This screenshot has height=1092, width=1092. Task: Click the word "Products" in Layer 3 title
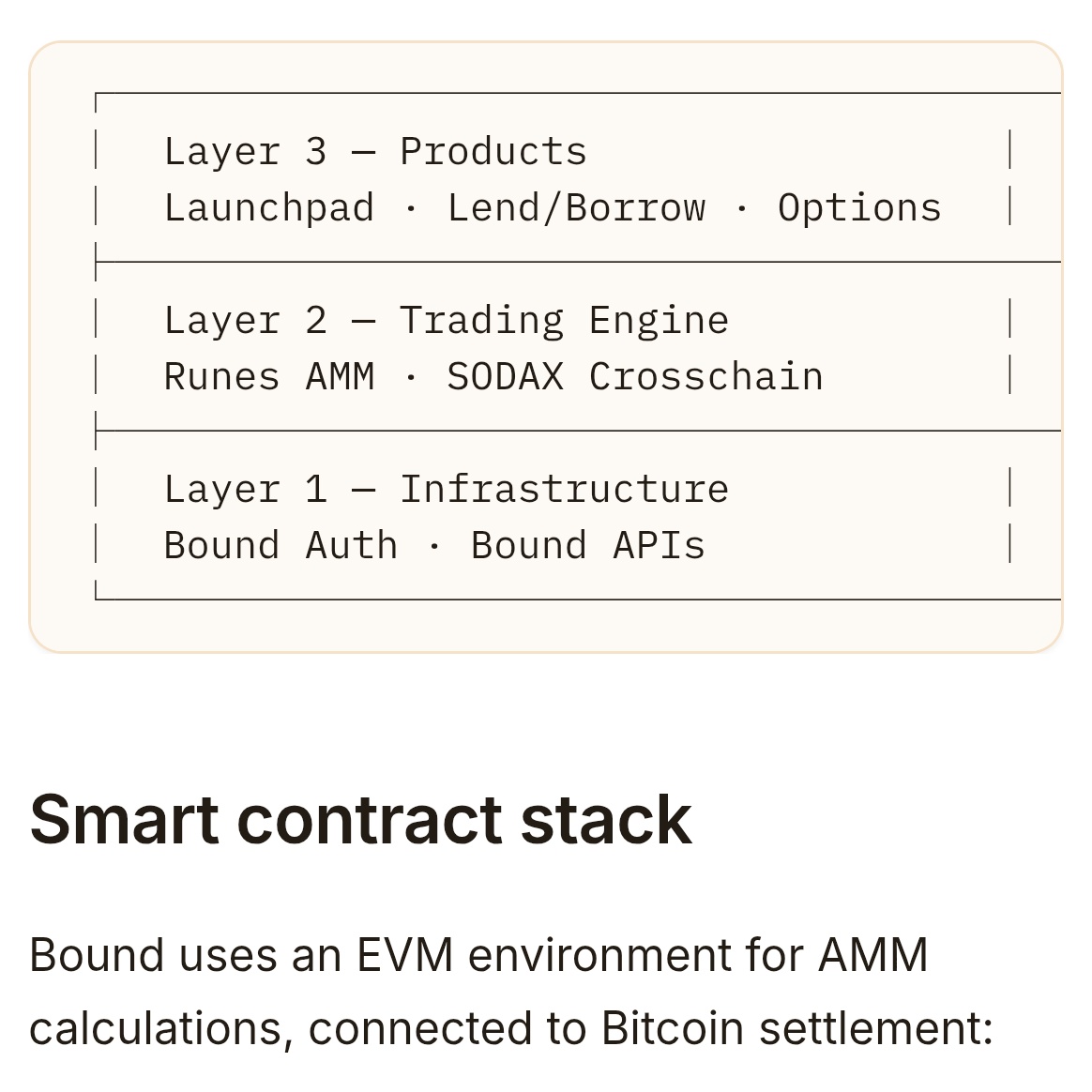(x=493, y=152)
